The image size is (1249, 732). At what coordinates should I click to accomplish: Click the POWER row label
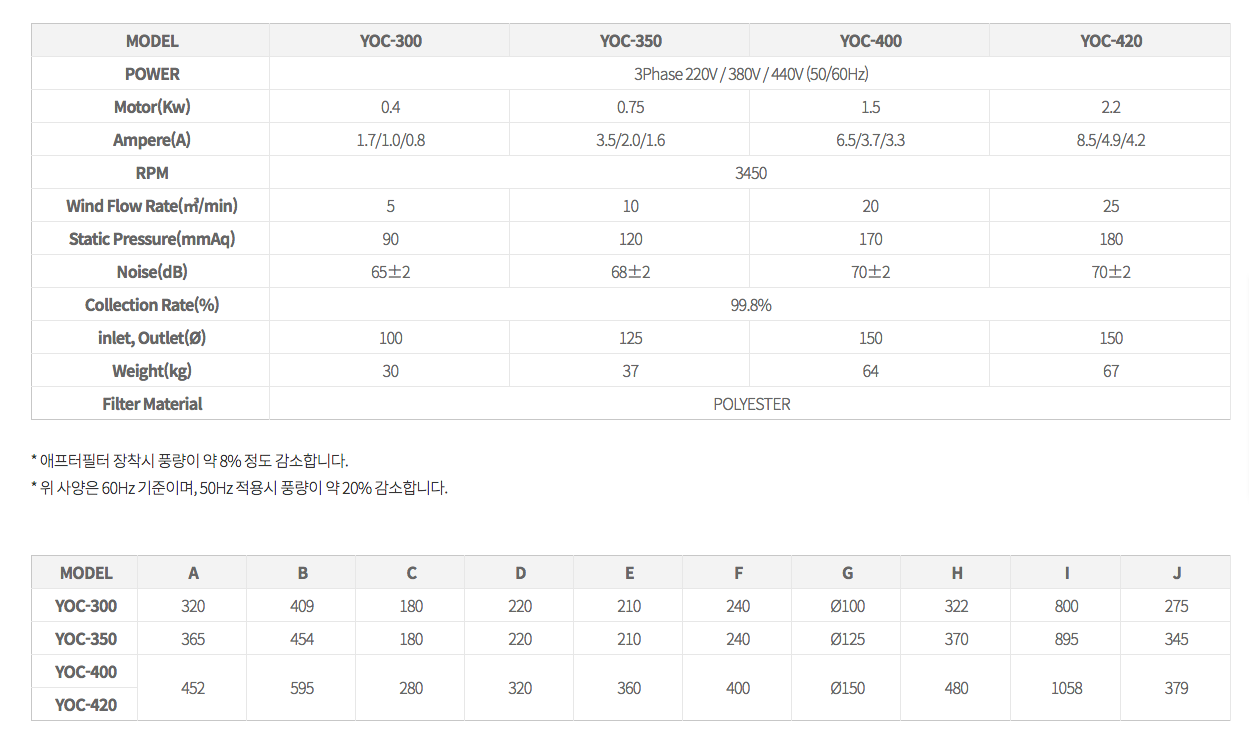tap(152, 74)
